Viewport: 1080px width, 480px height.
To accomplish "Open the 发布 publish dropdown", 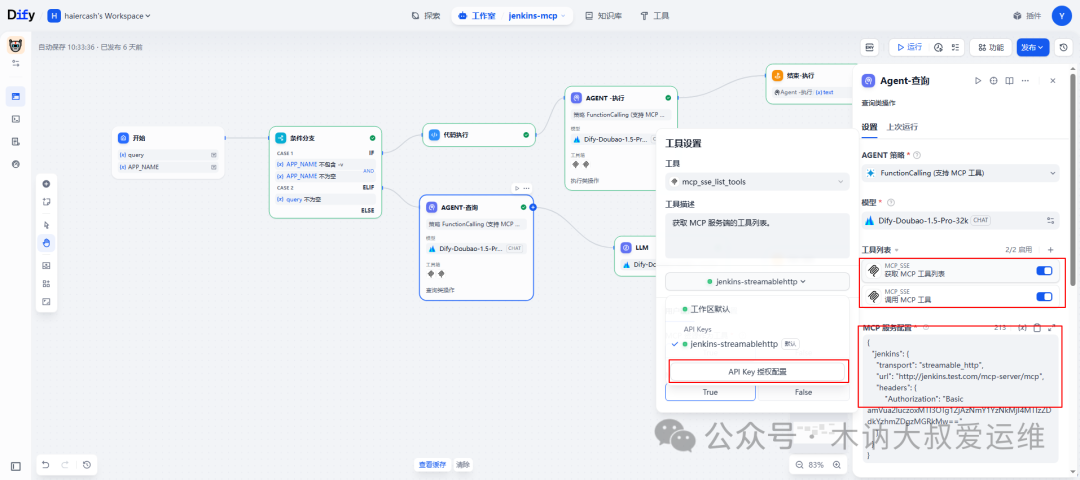I will 1032,48.
